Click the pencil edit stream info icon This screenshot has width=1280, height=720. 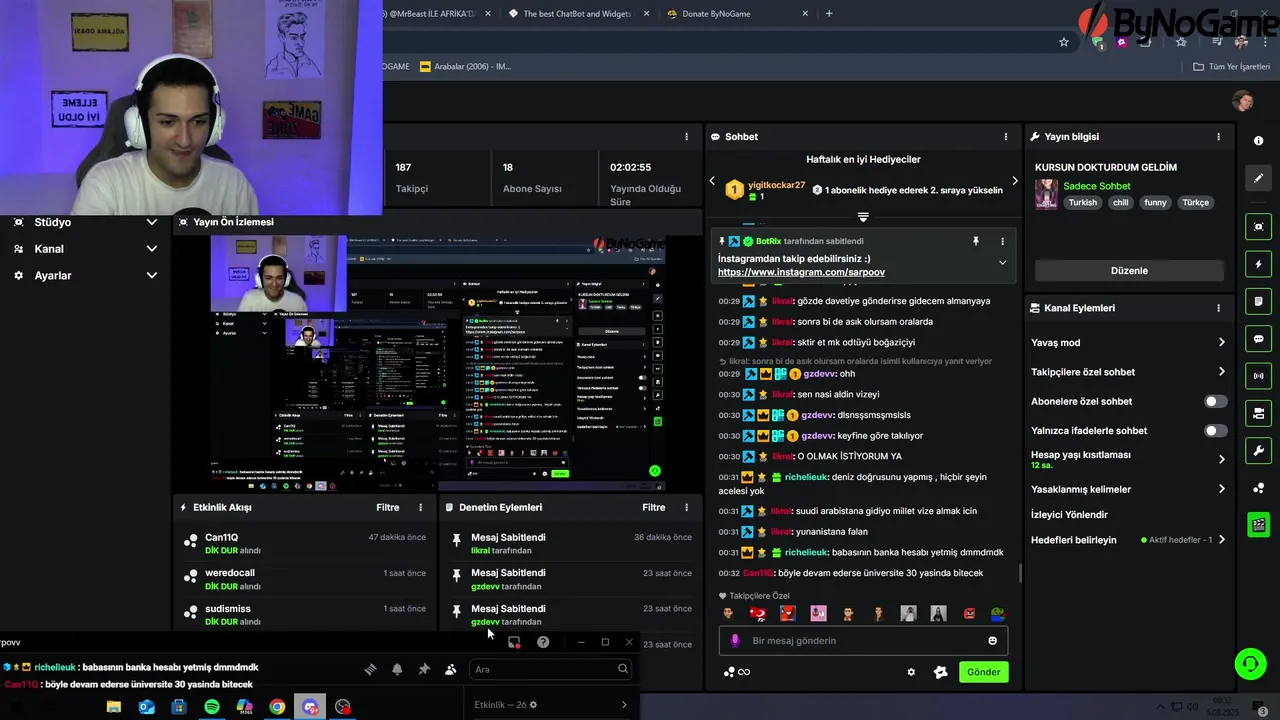point(1259,178)
